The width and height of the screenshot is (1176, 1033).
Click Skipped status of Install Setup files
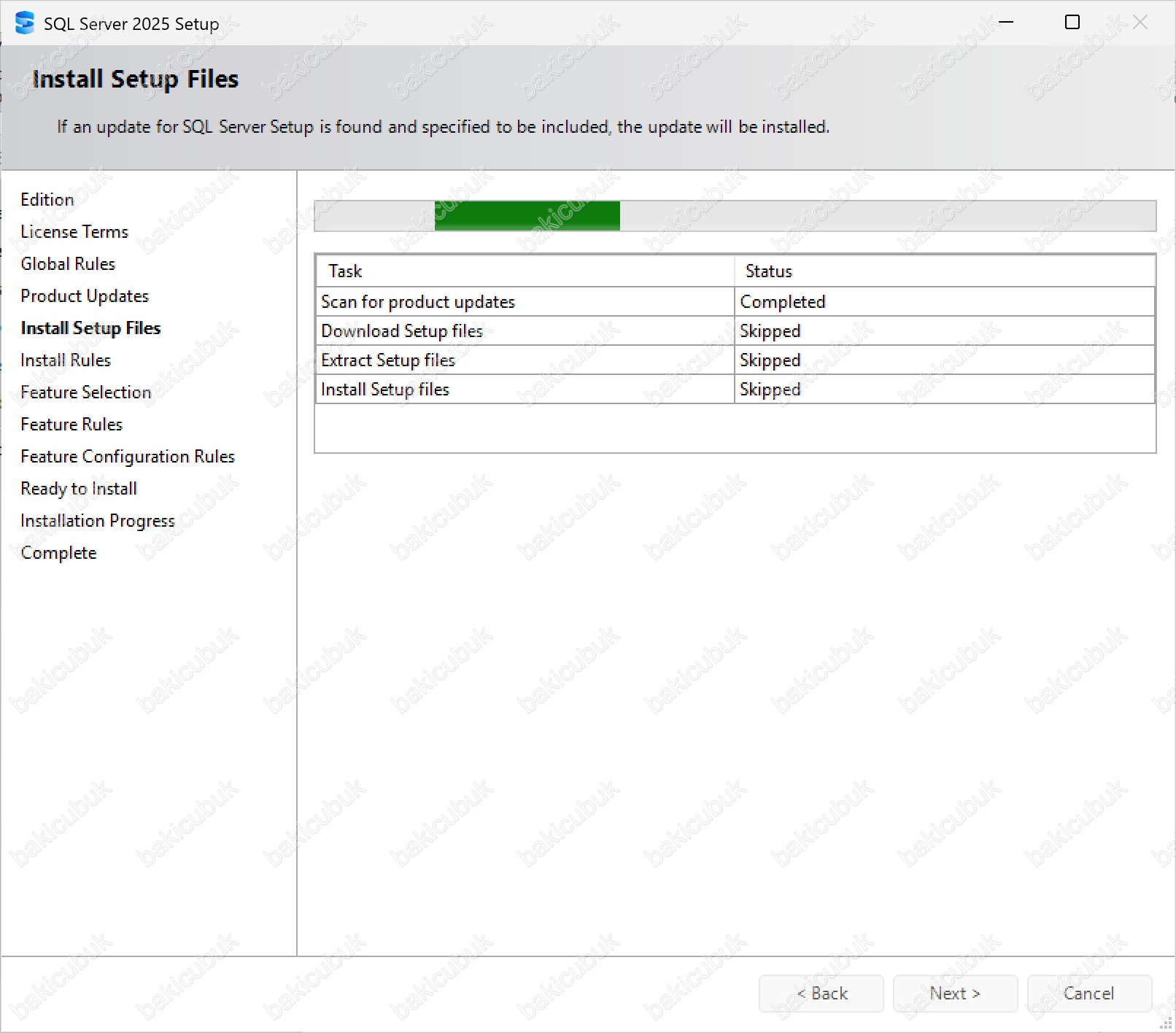(770, 390)
